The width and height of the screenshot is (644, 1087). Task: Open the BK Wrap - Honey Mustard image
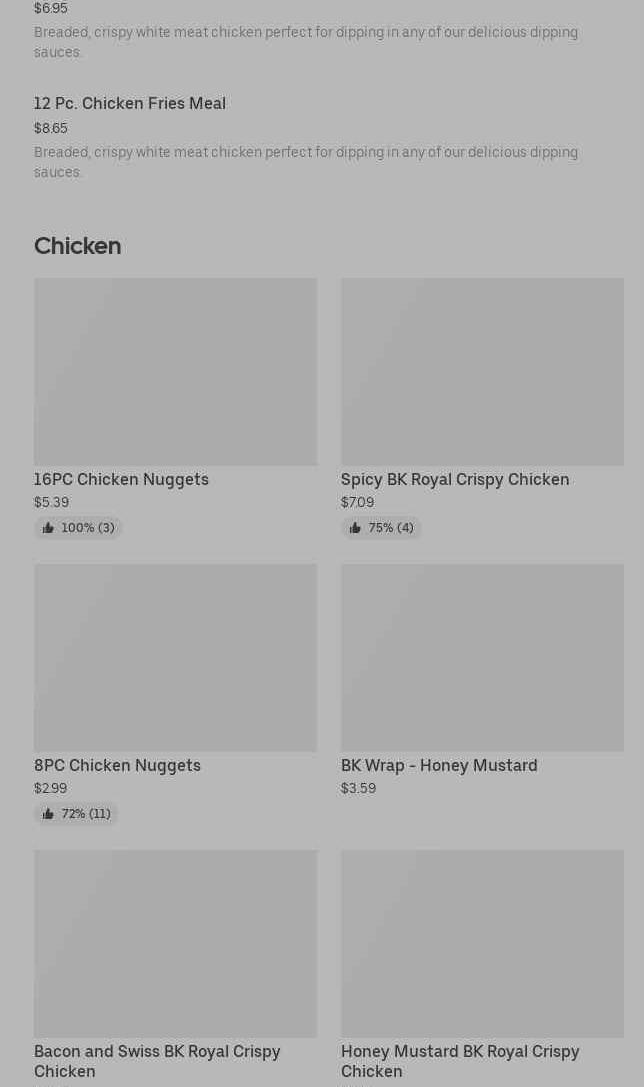click(482, 657)
